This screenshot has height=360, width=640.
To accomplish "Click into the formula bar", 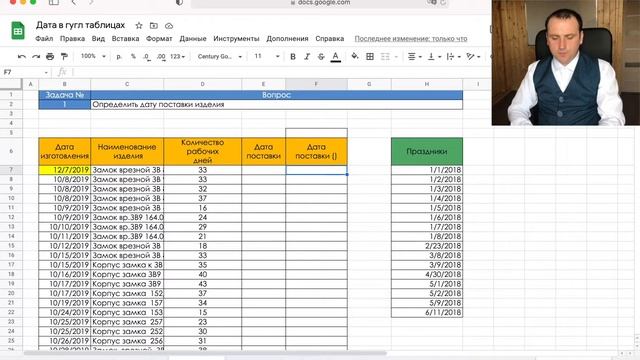I will coord(282,72).
